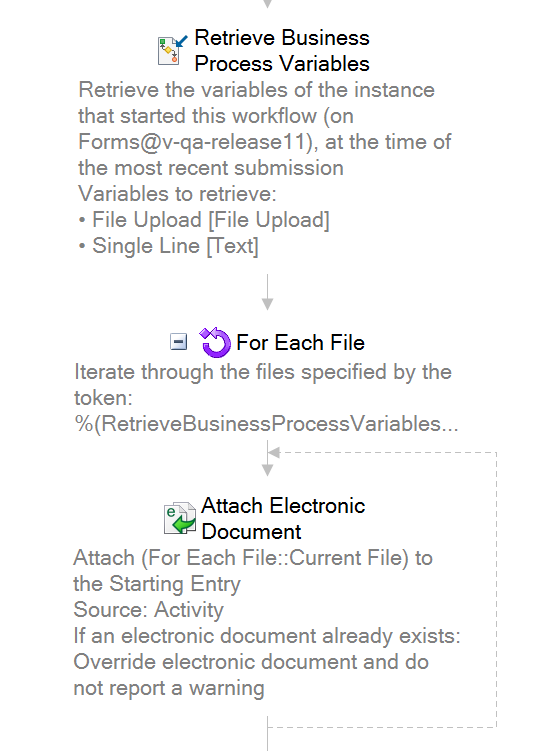Click the arrow leading into Attach Electronic Document
This screenshot has height=751, width=541.
click(268, 459)
